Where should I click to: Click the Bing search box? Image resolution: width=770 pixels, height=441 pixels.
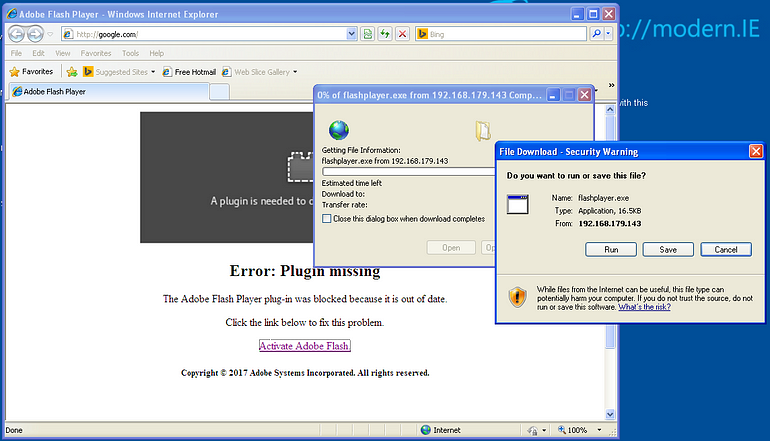[501, 34]
